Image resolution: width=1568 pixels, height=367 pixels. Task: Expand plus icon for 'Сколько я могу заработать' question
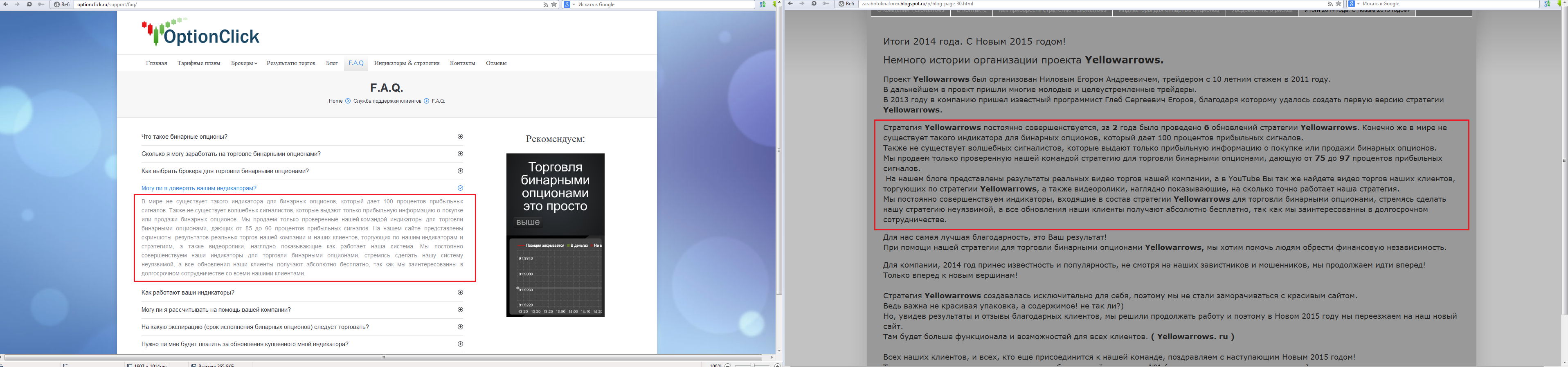pyautogui.click(x=460, y=153)
